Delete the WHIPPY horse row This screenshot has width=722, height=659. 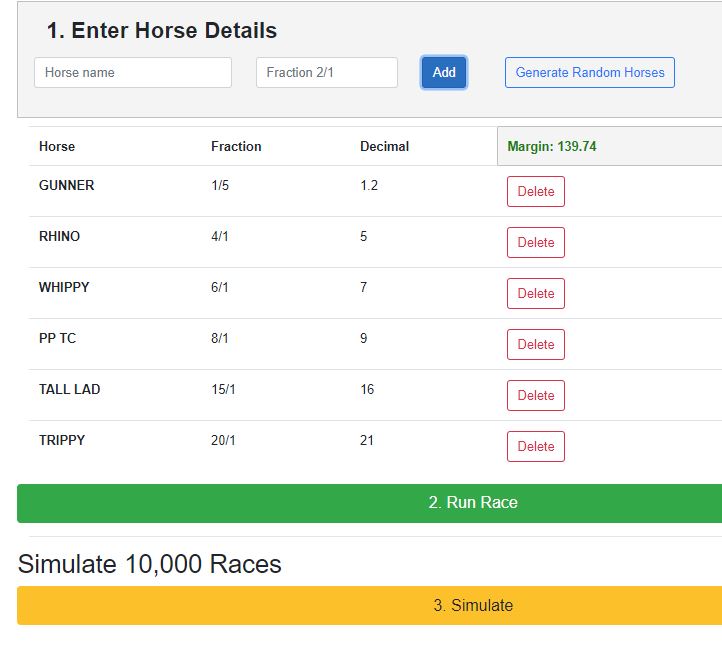point(536,293)
